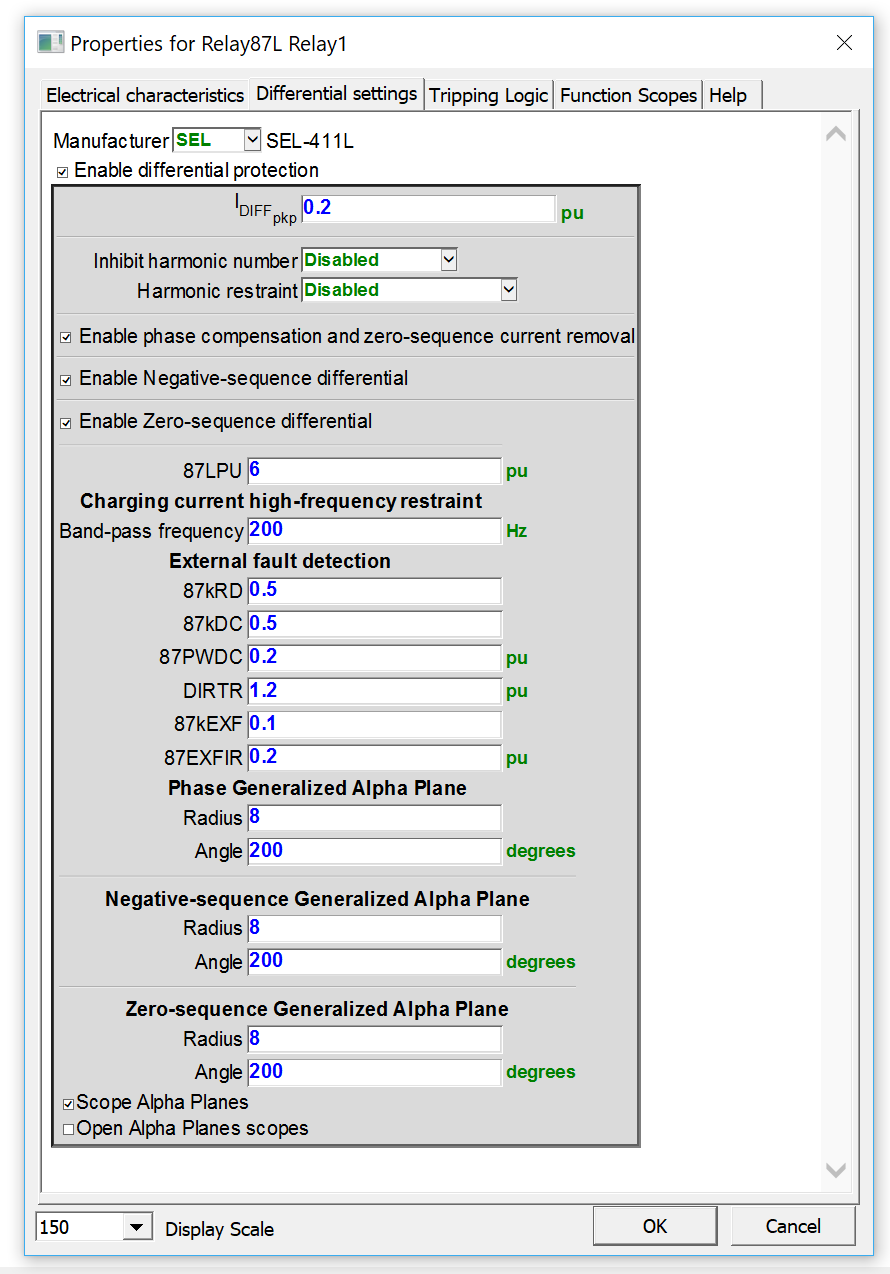Open the Electrical characteristics tab
The width and height of the screenshot is (890, 1274).
[x=142, y=93]
